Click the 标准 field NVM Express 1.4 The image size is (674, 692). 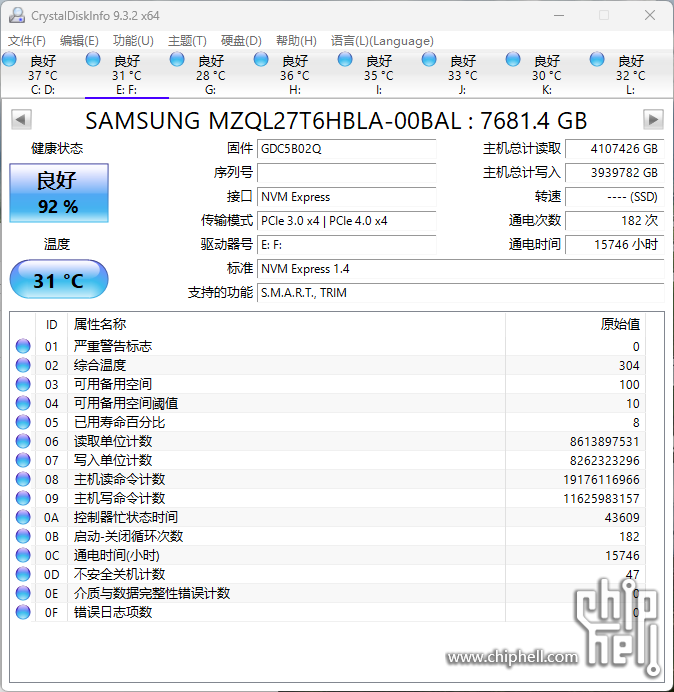click(461, 269)
